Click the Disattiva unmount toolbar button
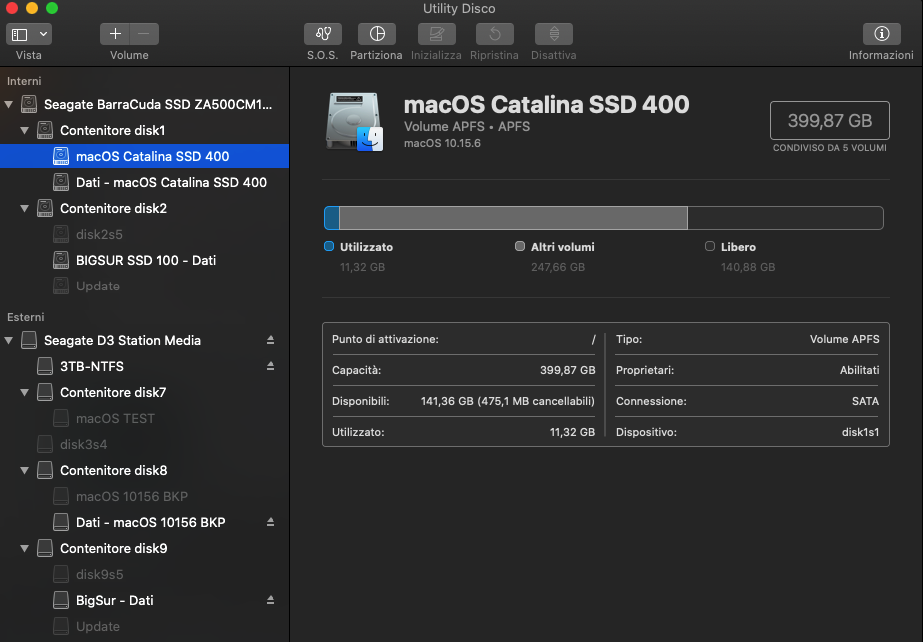This screenshot has height=642, width=923. coord(553,34)
